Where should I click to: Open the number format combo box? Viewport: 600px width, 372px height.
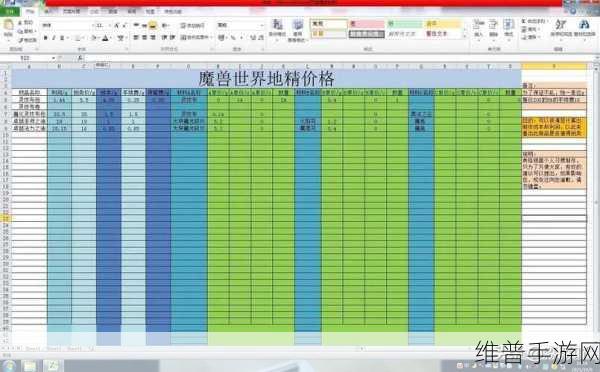coord(240,25)
